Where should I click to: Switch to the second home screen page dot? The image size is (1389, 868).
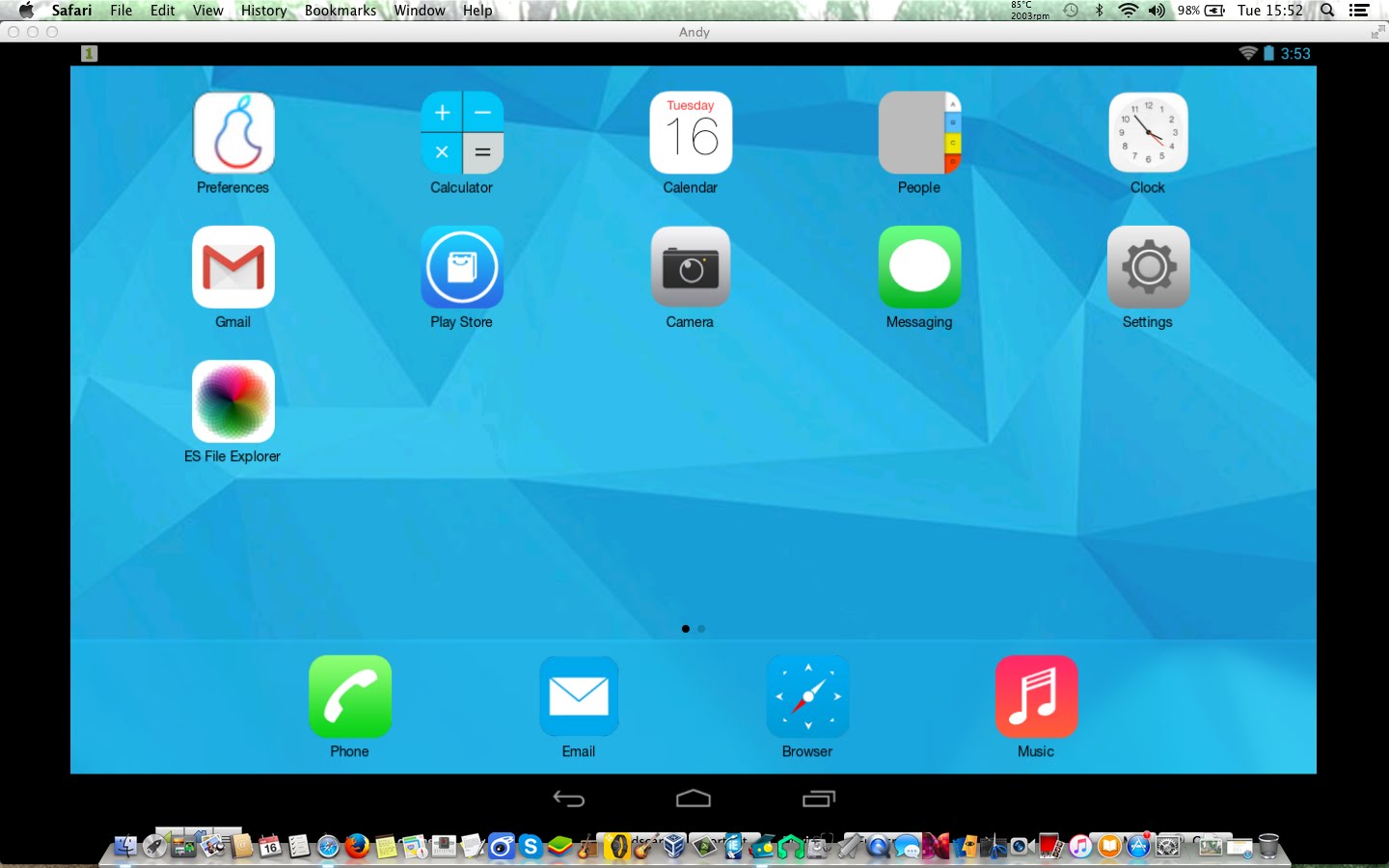[x=701, y=628]
